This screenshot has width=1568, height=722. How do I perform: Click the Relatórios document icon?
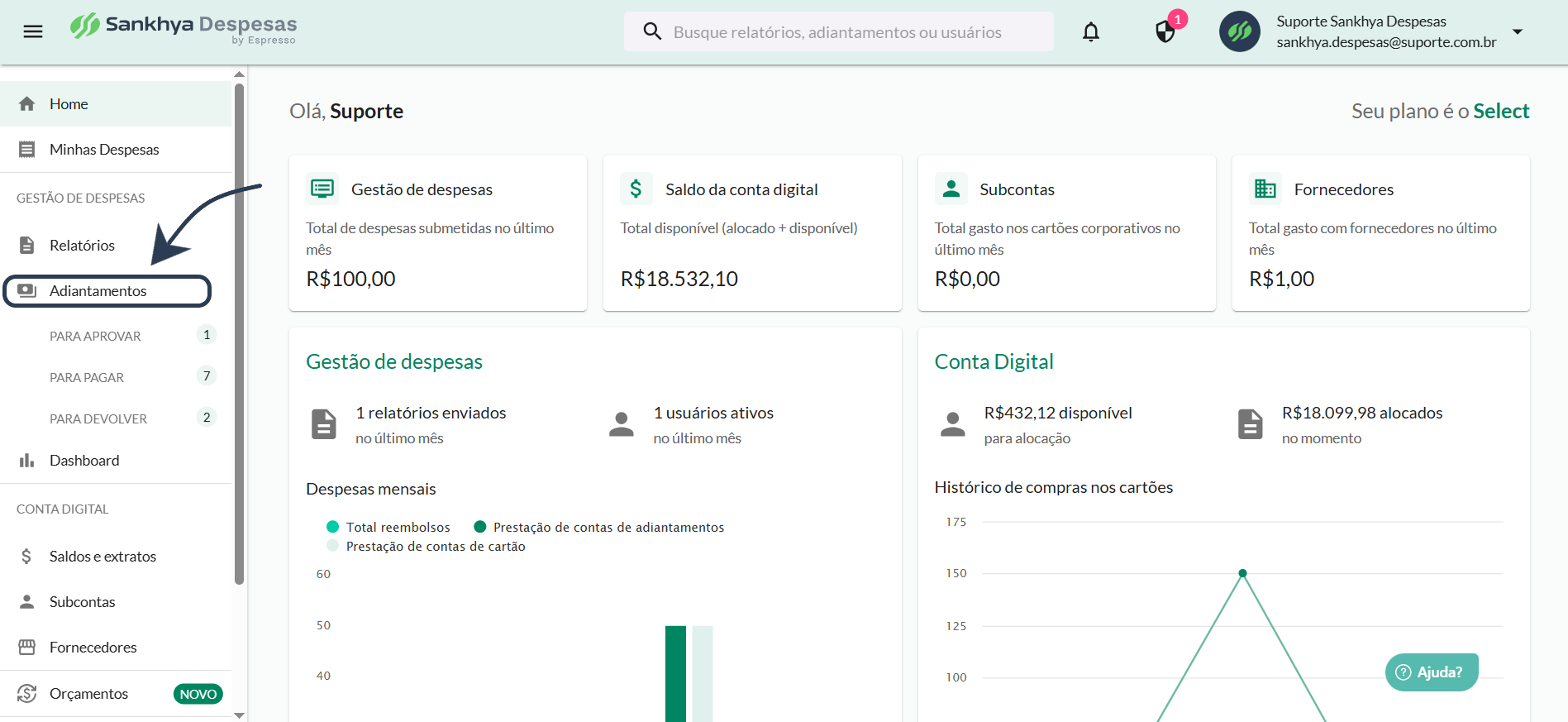click(27, 245)
